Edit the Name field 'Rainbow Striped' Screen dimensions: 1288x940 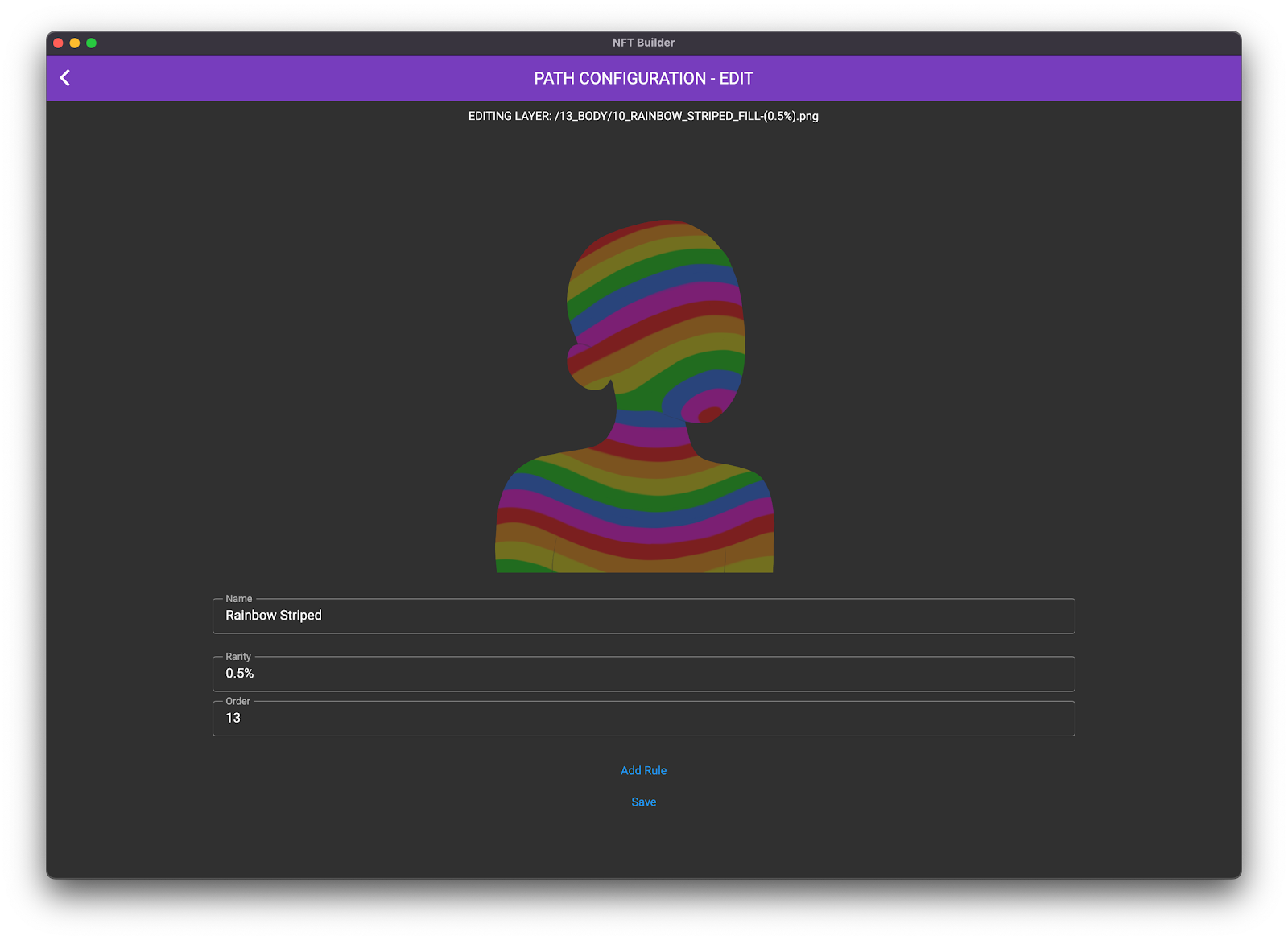click(643, 616)
